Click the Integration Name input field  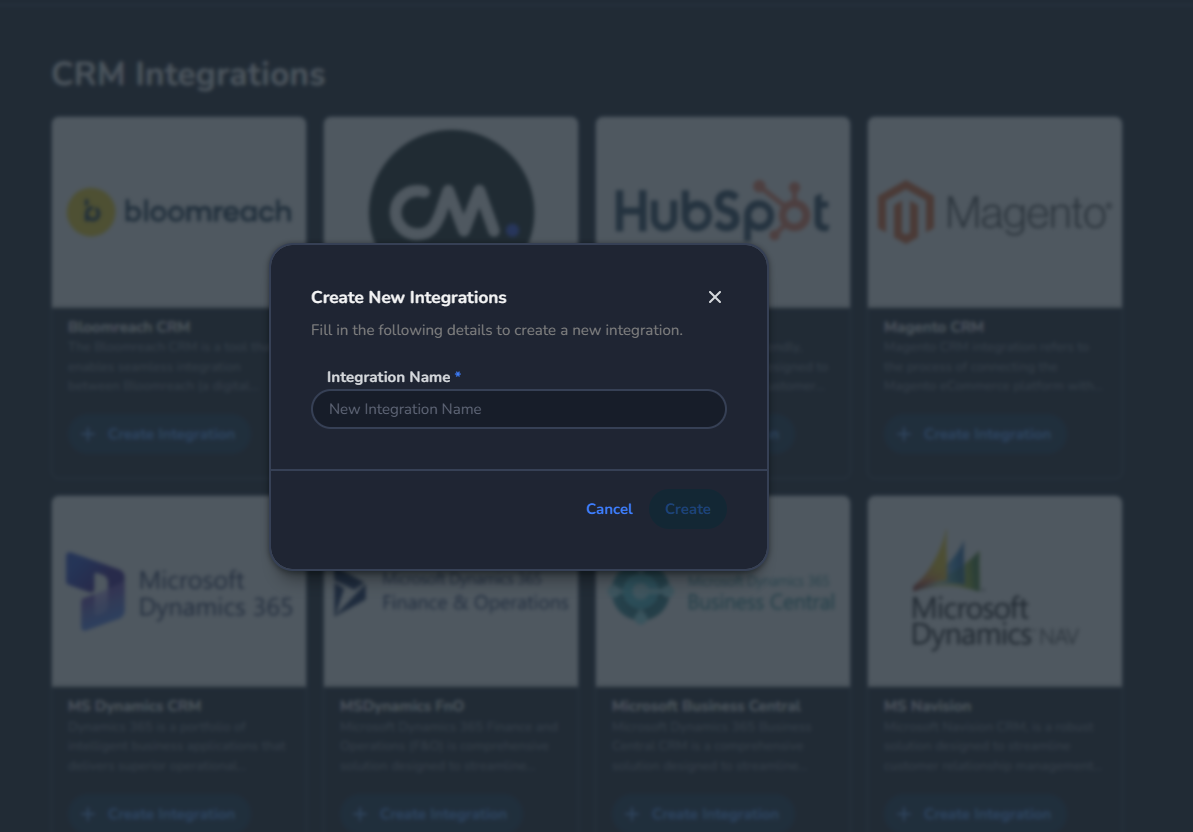pos(519,409)
